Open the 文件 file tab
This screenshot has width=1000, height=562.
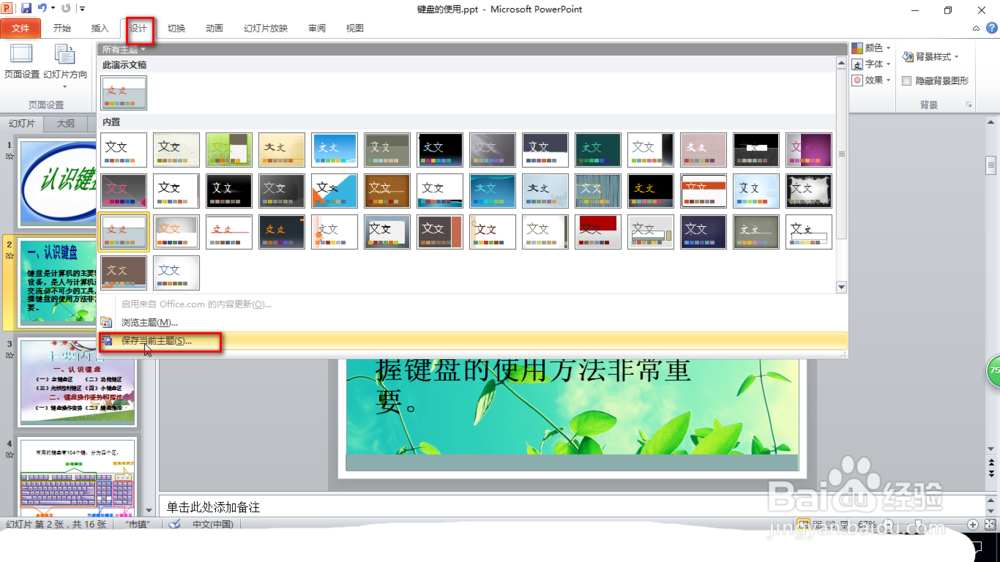20,28
